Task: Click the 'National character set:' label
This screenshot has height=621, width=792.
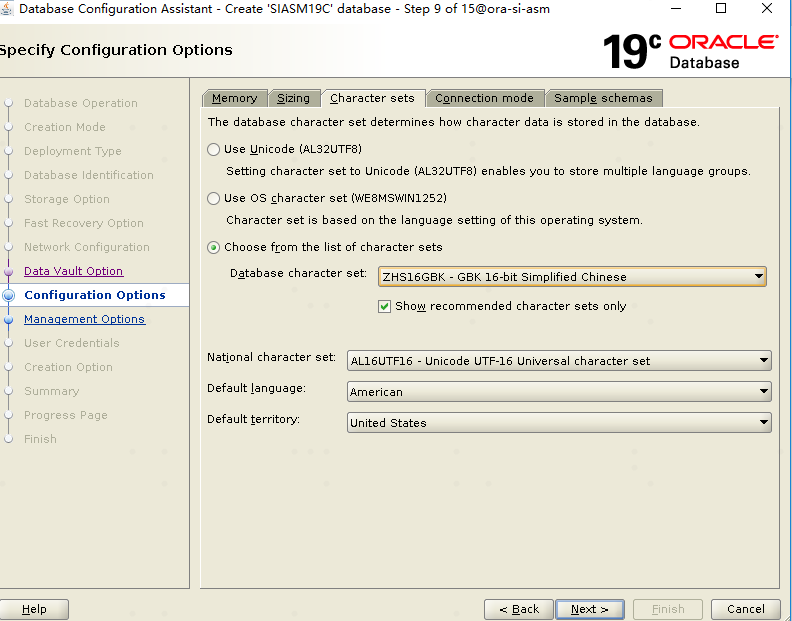Action: point(271,357)
